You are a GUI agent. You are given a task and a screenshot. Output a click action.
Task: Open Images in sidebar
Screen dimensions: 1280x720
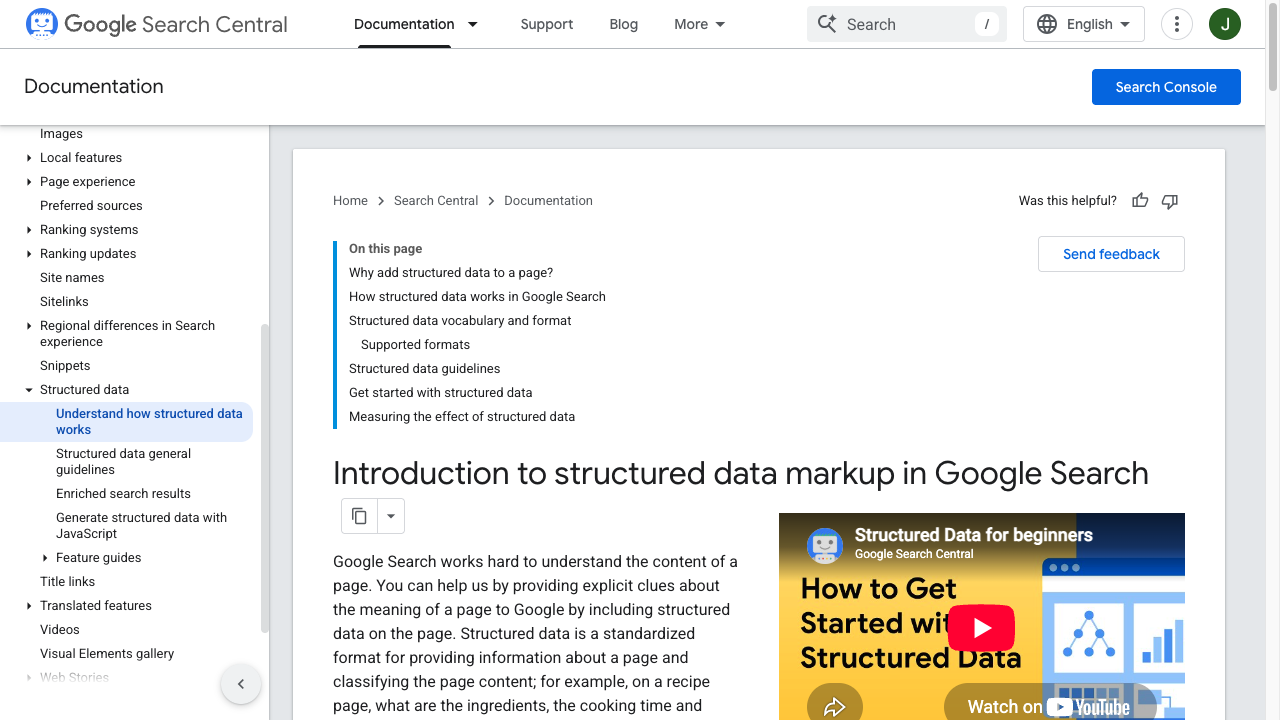61,134
